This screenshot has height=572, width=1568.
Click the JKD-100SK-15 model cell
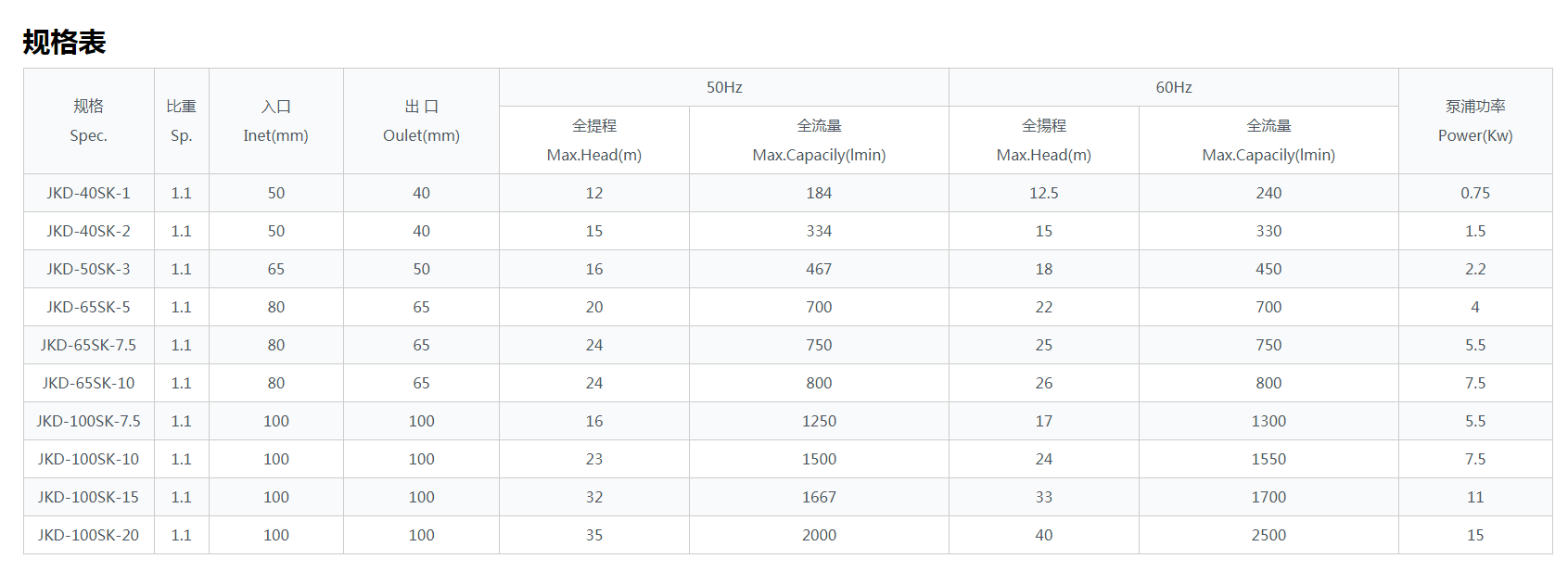[88, 497]
